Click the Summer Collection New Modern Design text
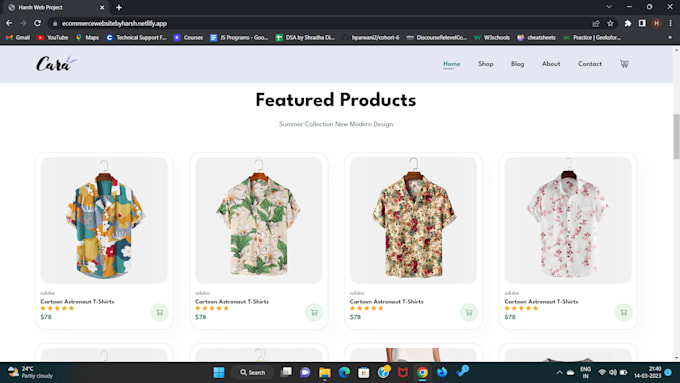The image size is (680, 383). point(336,124)
